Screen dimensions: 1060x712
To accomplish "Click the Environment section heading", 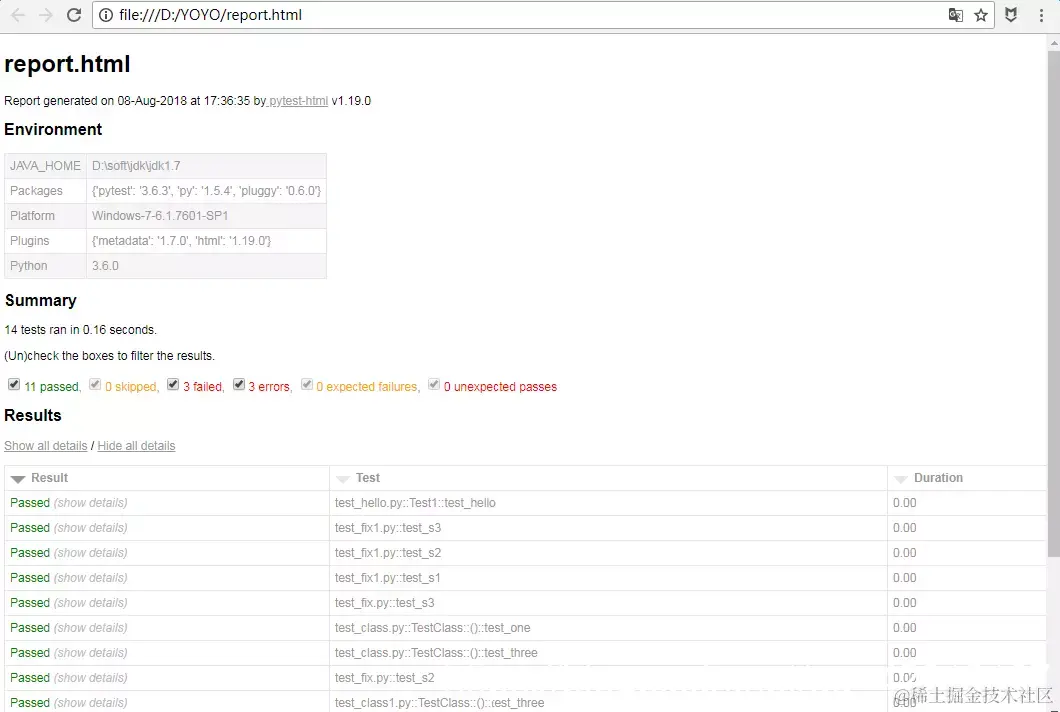I will (x=53, y=129).
